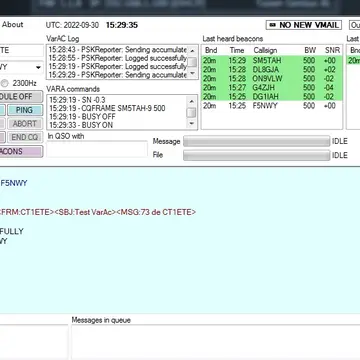The height and width of the screenshot is (360, 360).
Task: Click the NO NEW VMAIL button
Action: coord(304,25)
